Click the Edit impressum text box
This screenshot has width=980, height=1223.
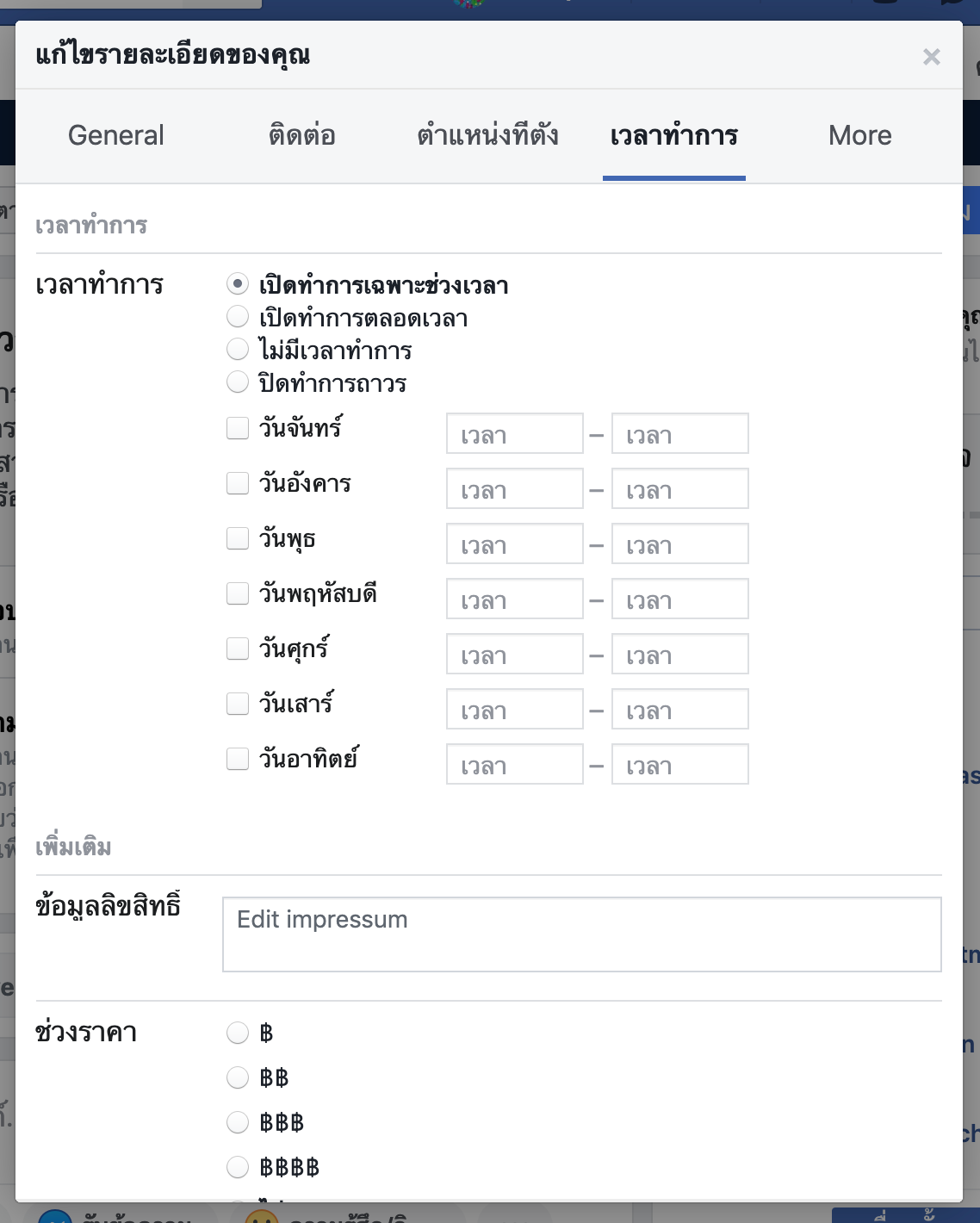(x=581, y=934)
